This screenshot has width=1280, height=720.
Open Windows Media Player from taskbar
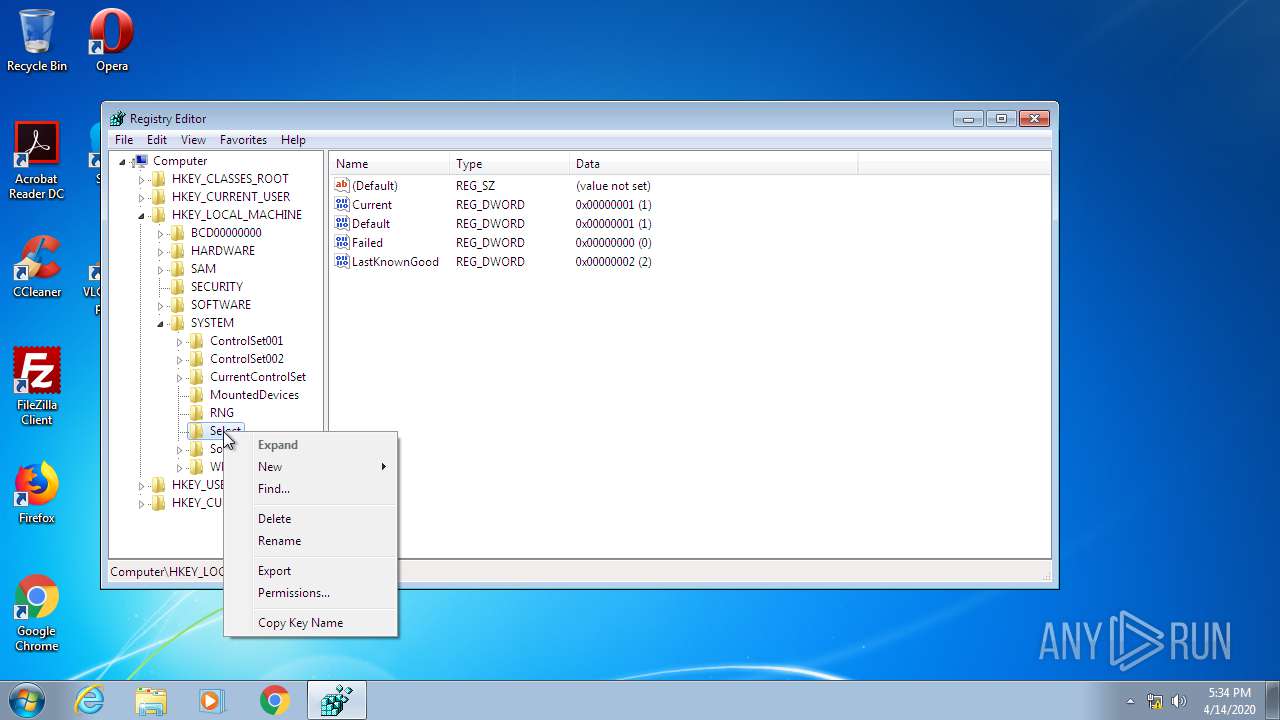[211, 700]
